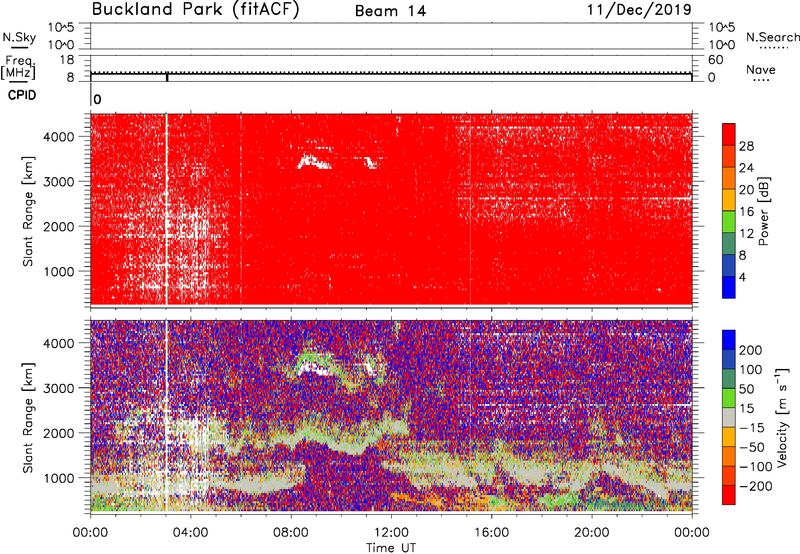The height and width of the screenshot is (554, 800).
Task: Click the 'N.Sky' label
Action: pos(19,37)
